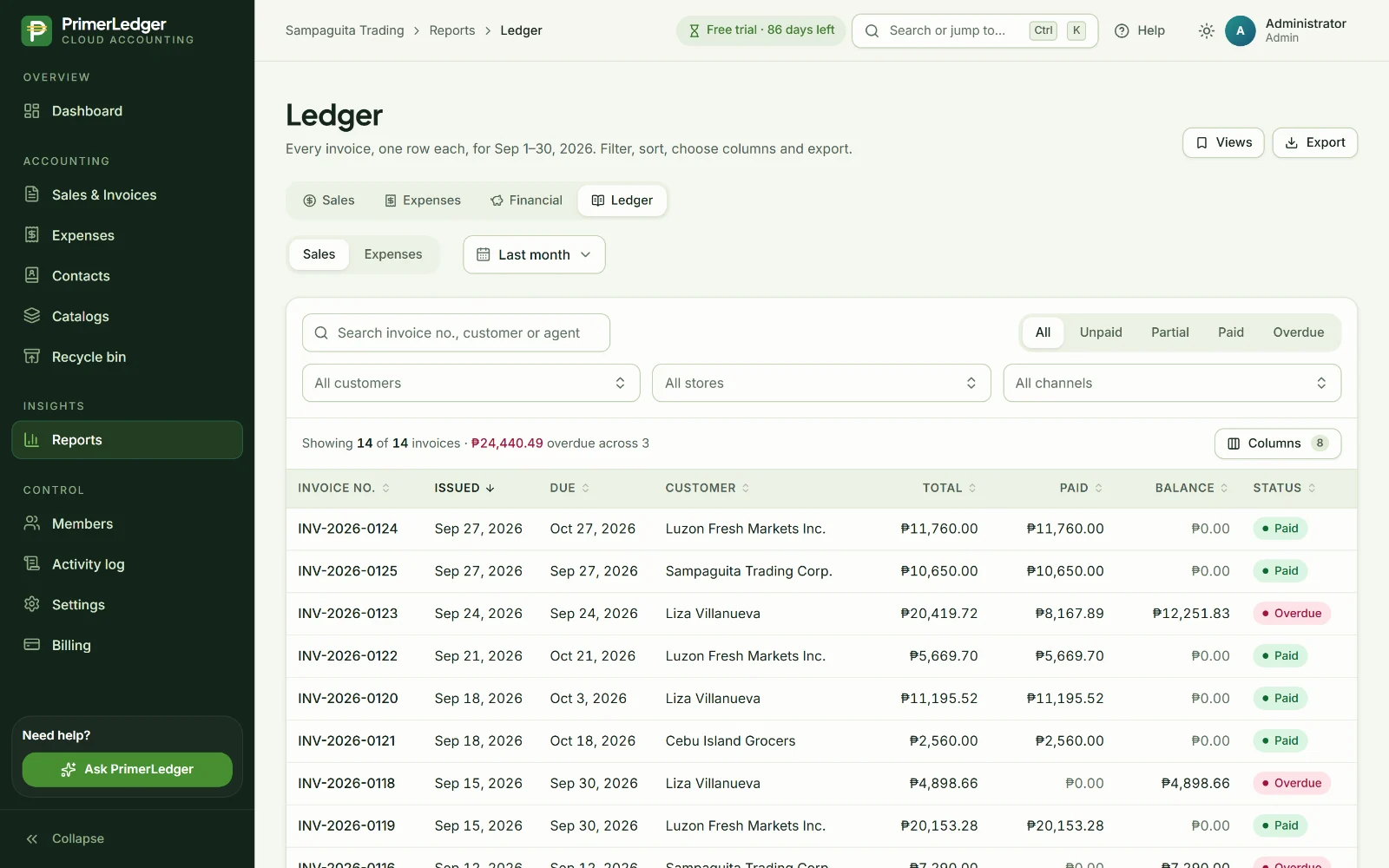Export the ledger

[1314, 142]
